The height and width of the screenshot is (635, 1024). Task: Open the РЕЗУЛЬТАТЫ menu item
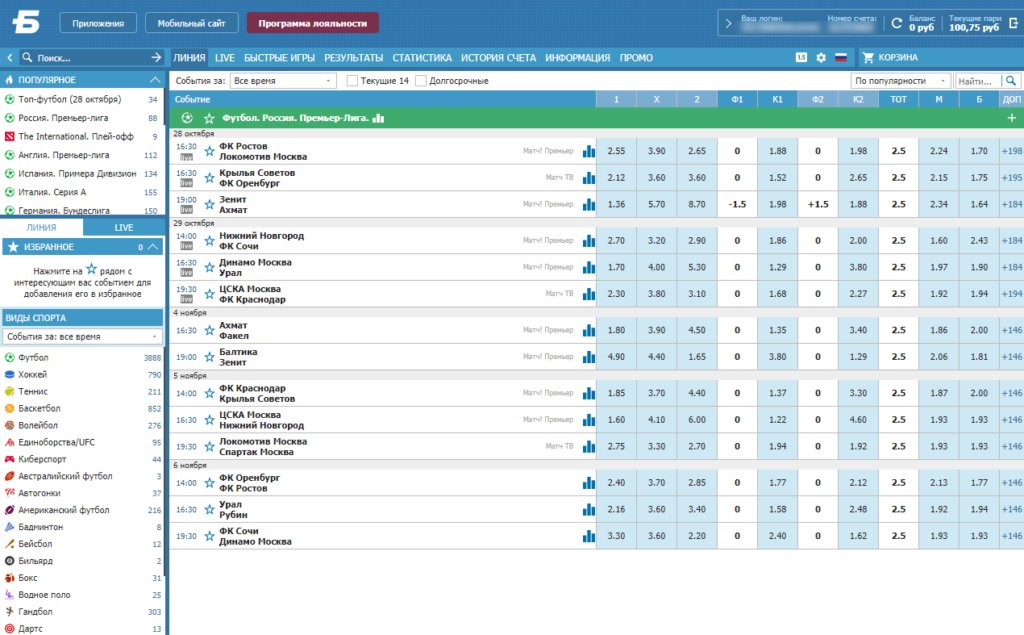pyautogui.click(x=353, y=57)
